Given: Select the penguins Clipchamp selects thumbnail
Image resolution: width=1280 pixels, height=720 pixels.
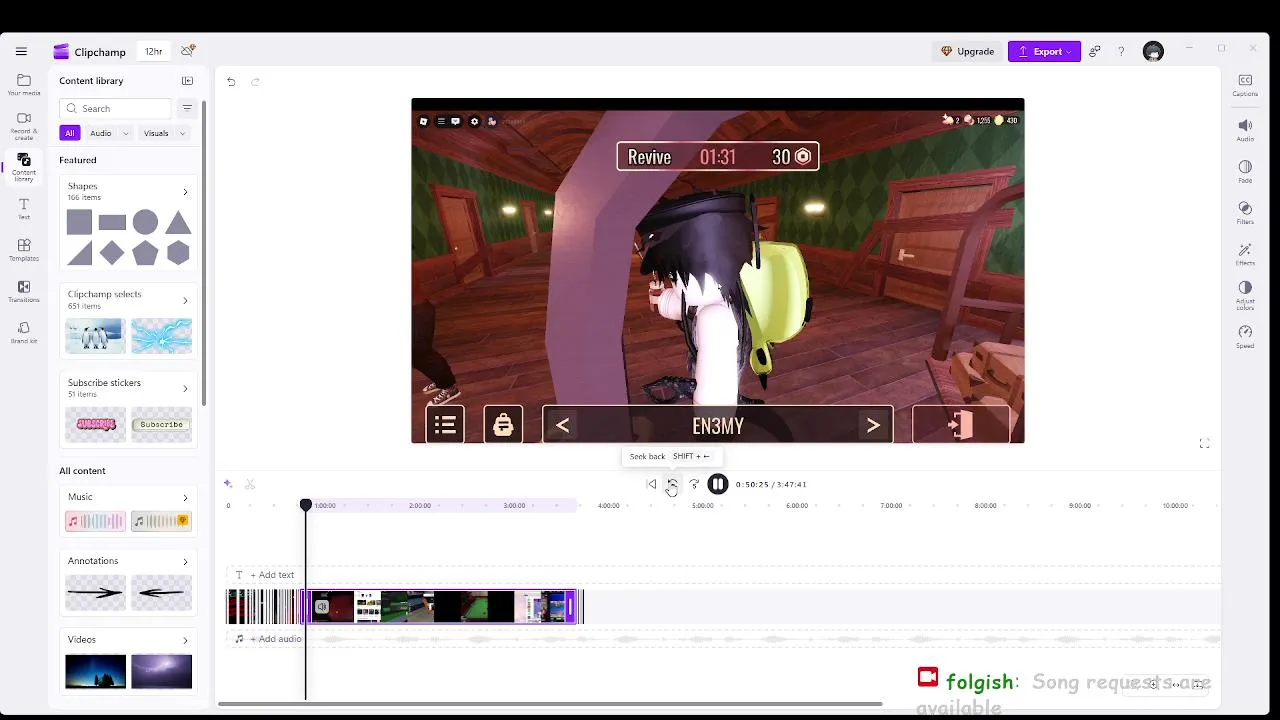Looking at the screenshot, I should click(x=95, y=336).
